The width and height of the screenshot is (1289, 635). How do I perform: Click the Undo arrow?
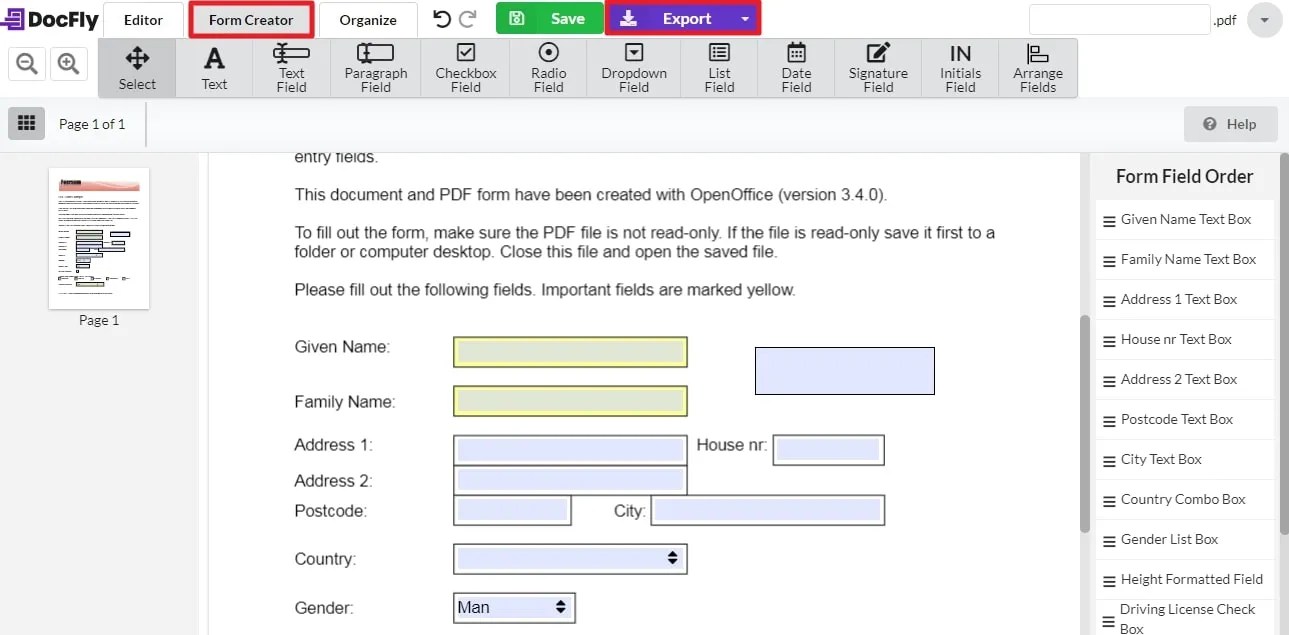[440, 18]
